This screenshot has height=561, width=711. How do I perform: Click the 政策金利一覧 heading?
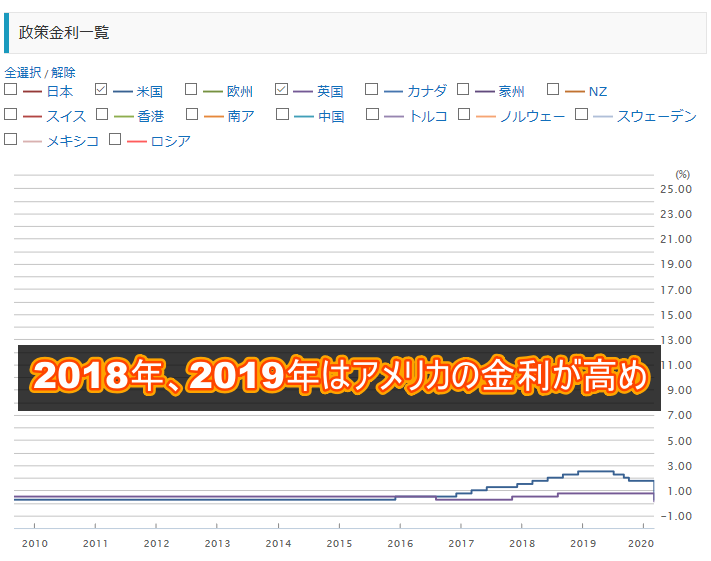pyautogui.click(x=64, y=33)
